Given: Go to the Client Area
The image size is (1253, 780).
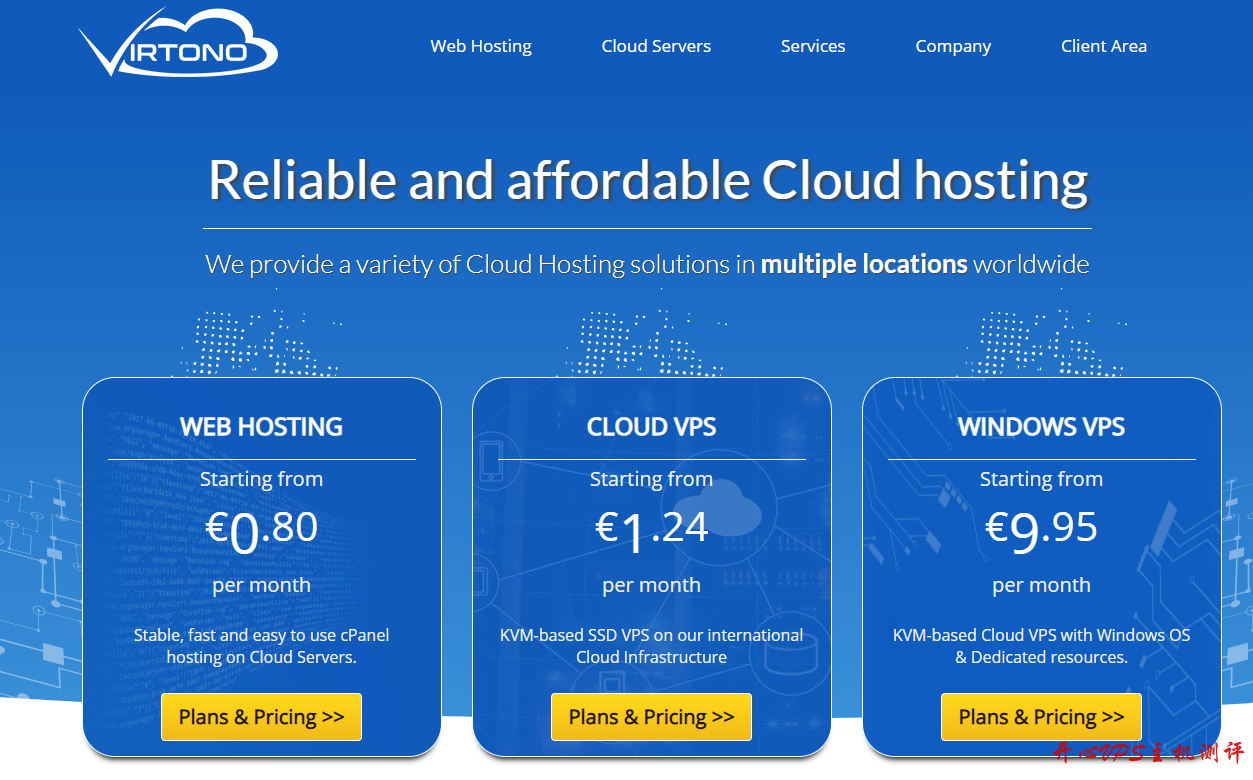Looking at the screenshot, I should tap(1103, 46).
